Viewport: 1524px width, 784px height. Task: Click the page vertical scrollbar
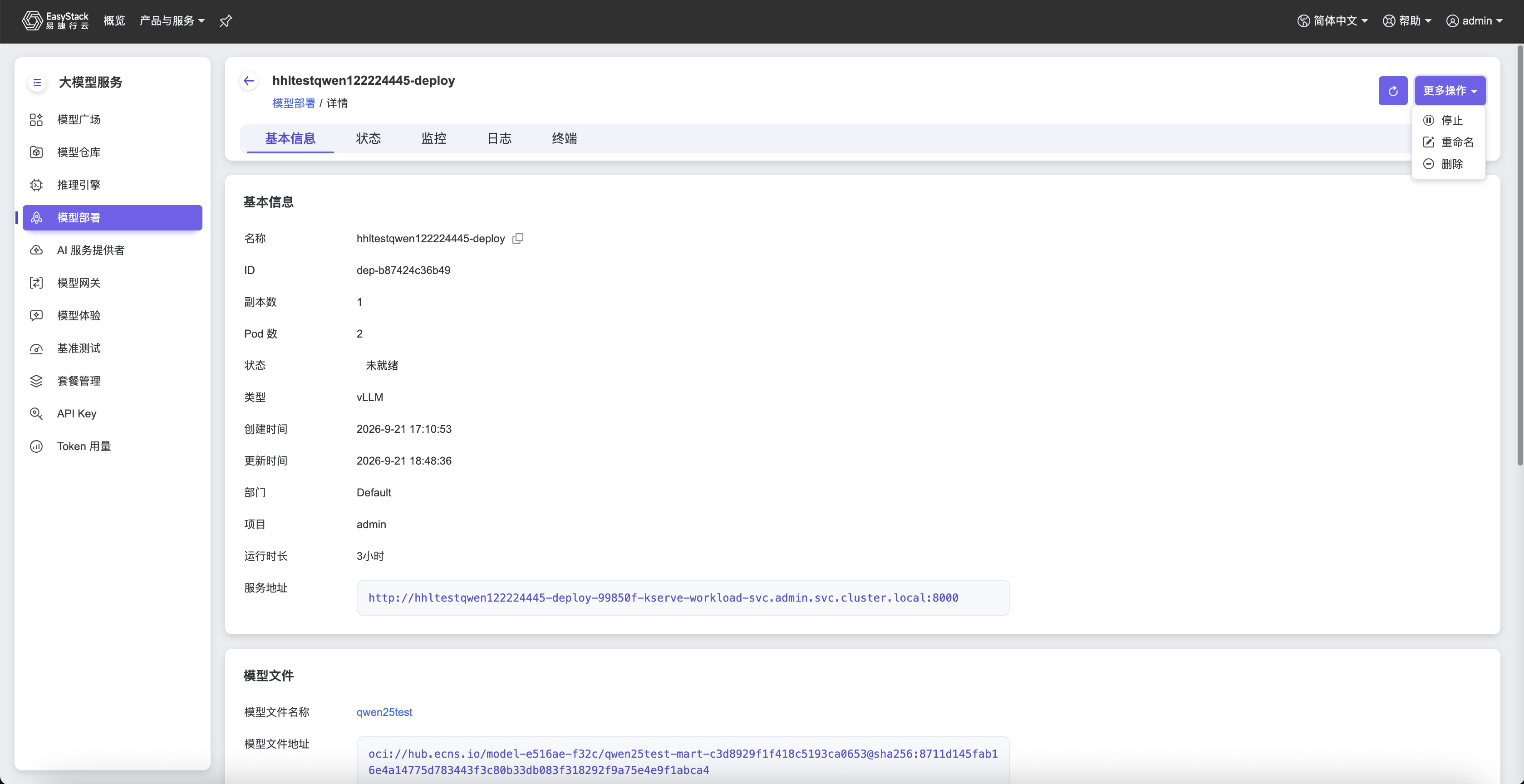point(1519,256)
